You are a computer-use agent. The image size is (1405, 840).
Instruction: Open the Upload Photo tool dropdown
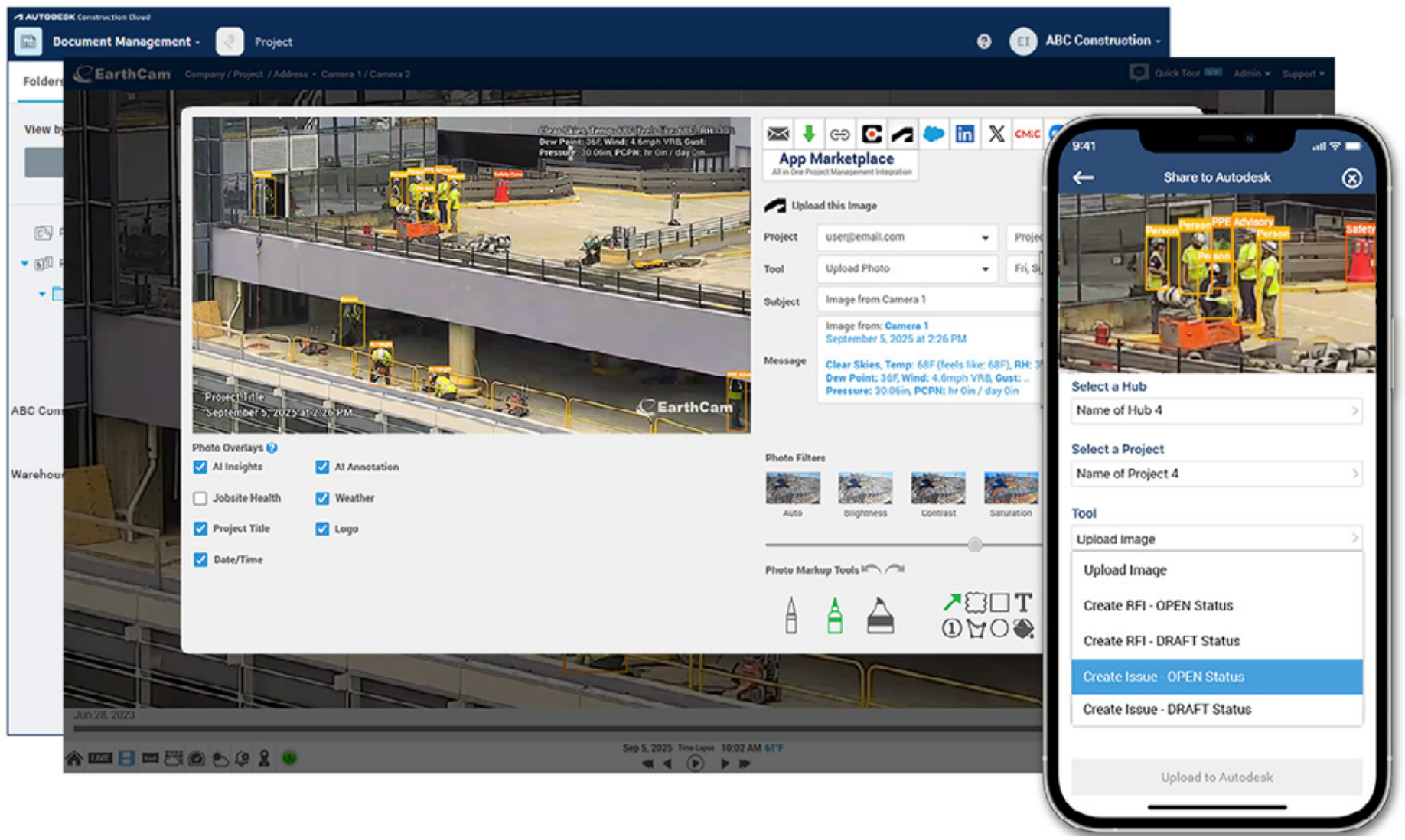pyautogui.click(x=907, y=269)
